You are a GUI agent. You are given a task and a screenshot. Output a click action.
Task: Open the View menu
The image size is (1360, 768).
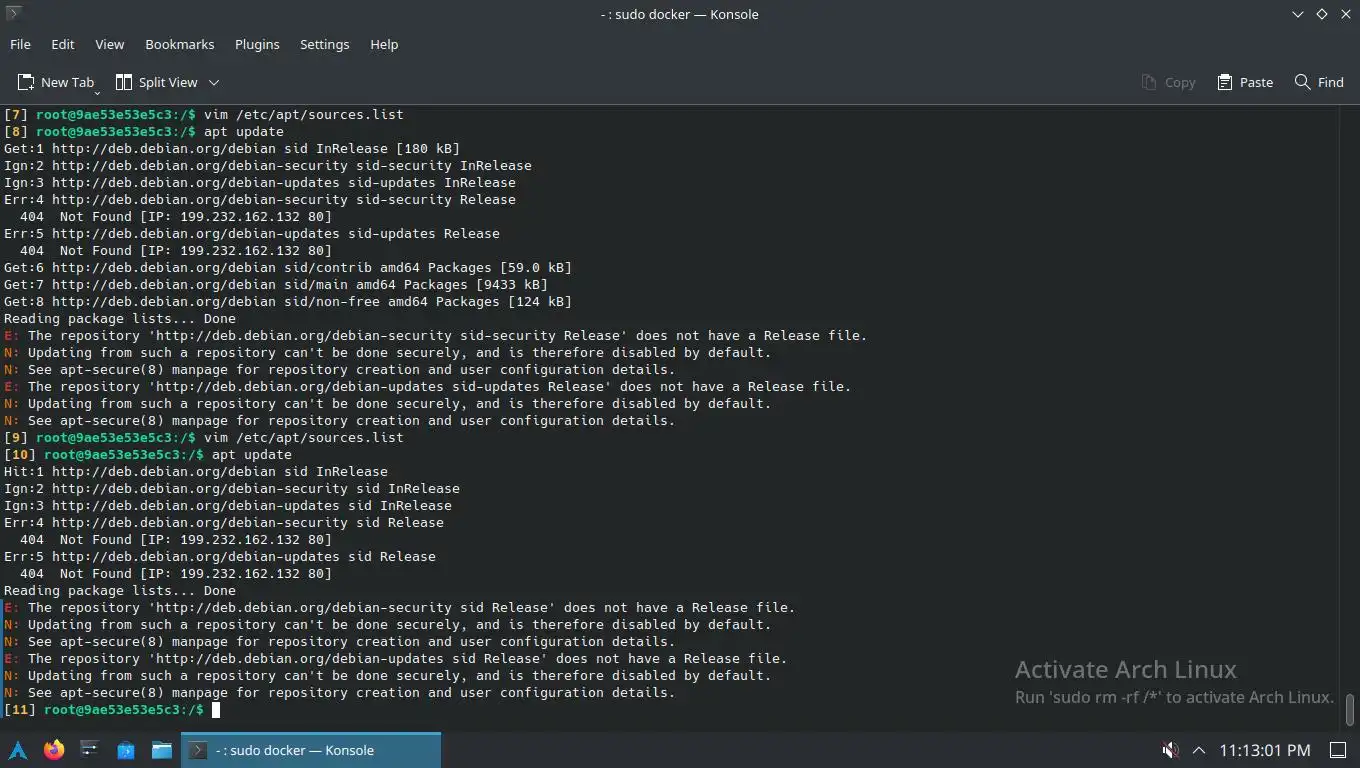110,44
